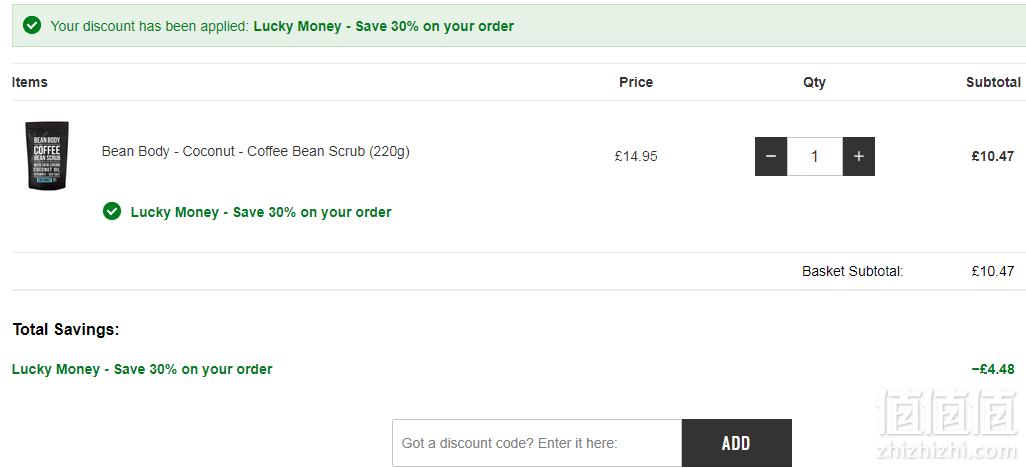Viewport: 1026px width, 468px height.
Task: Click the Price column header
Action: tap(636, 82)
